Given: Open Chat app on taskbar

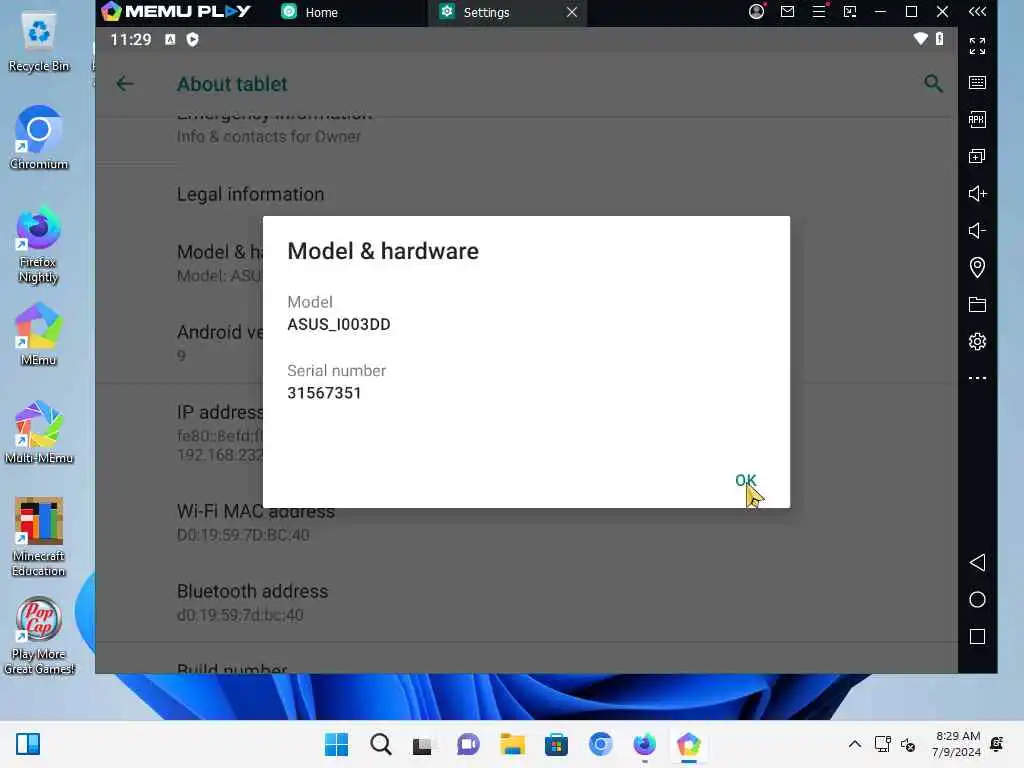Looking at the screenshot, I should pyautogui.click(x=468, y=744).
